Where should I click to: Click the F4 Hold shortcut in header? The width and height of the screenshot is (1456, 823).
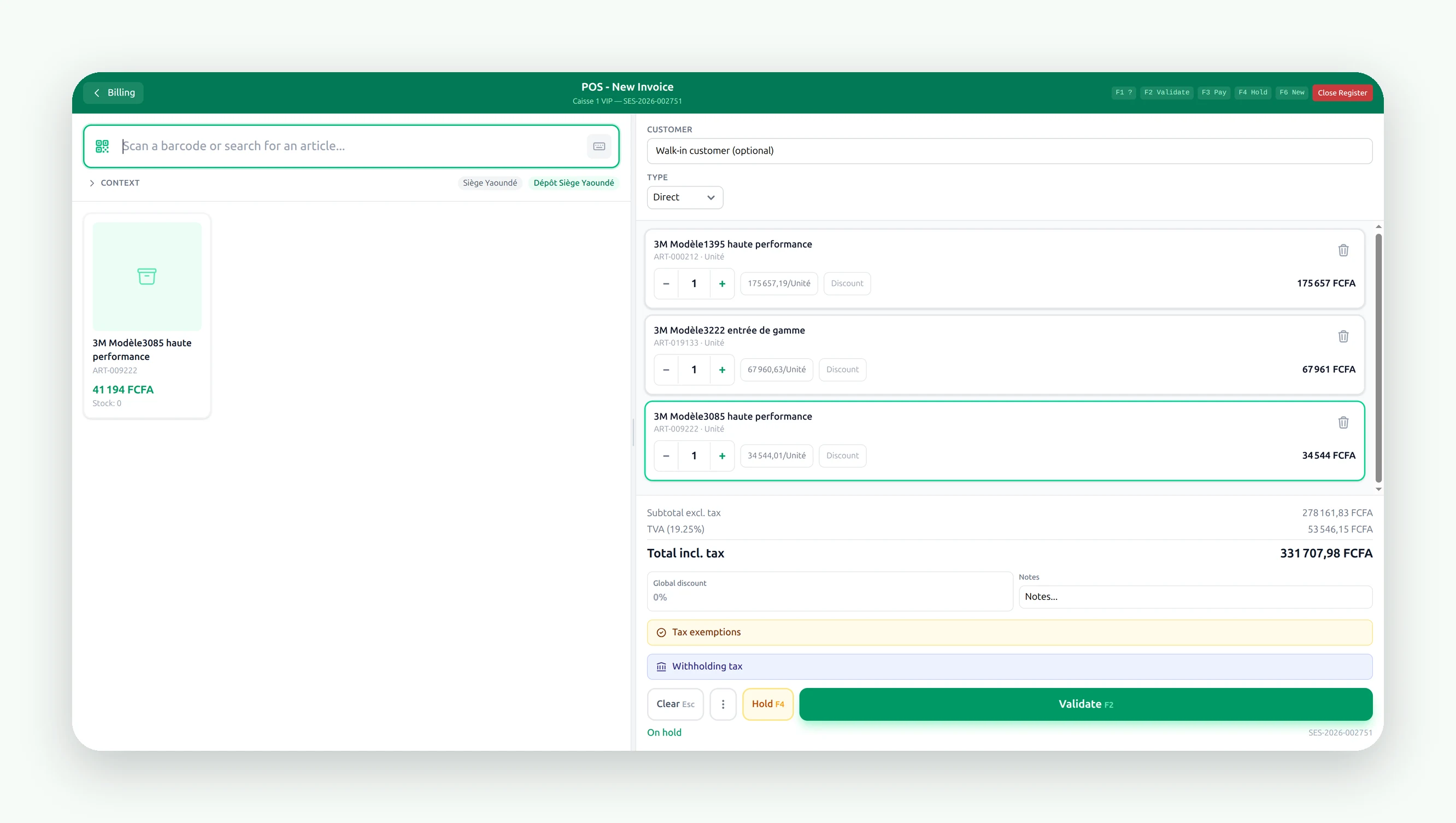click(1253, 92)
